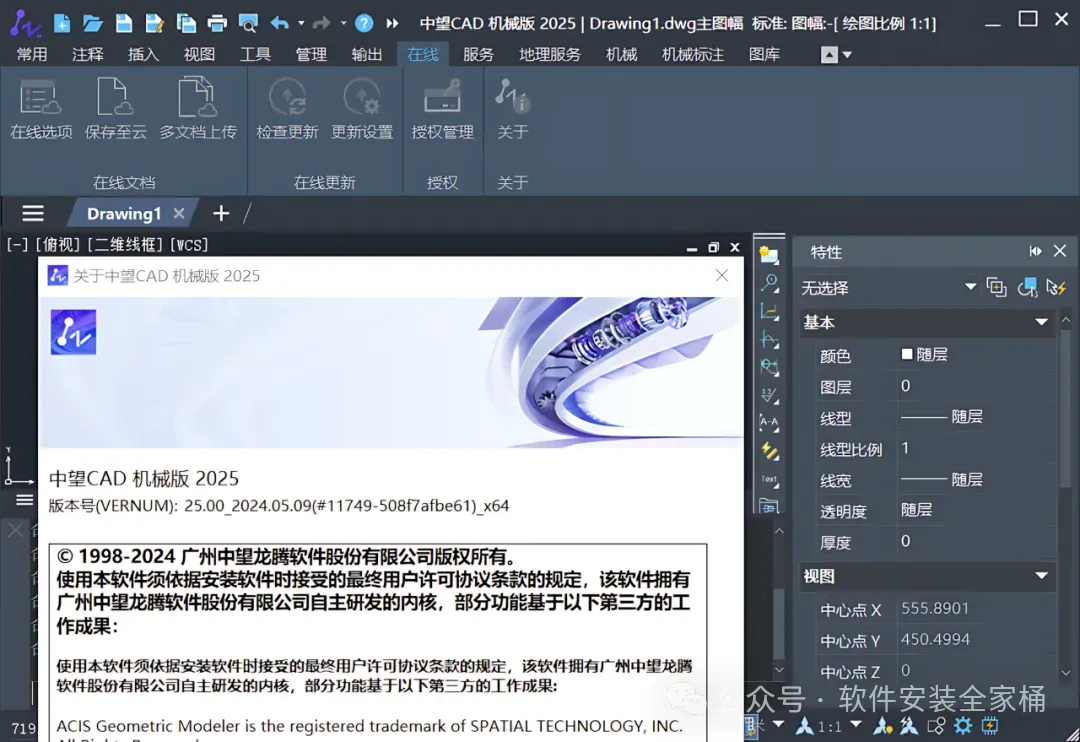The height and width of the screenshot is (742, 1080).
Task: Switch to the 输出 ribbon tab
Action: click(366, 54)
